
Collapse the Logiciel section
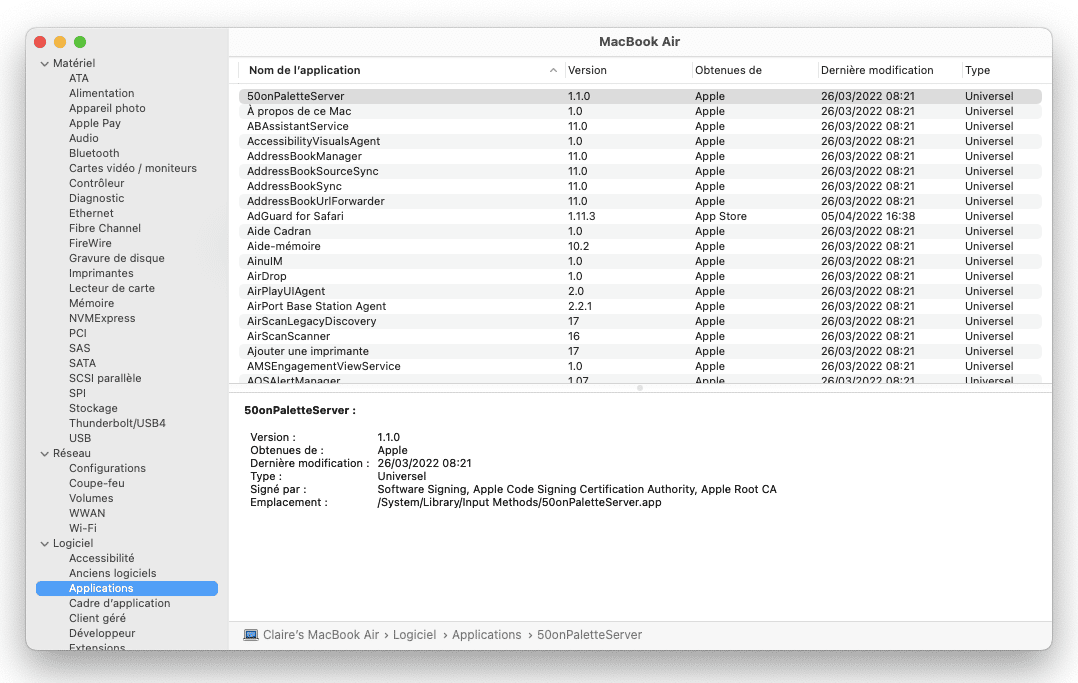(x=44, y=544)
